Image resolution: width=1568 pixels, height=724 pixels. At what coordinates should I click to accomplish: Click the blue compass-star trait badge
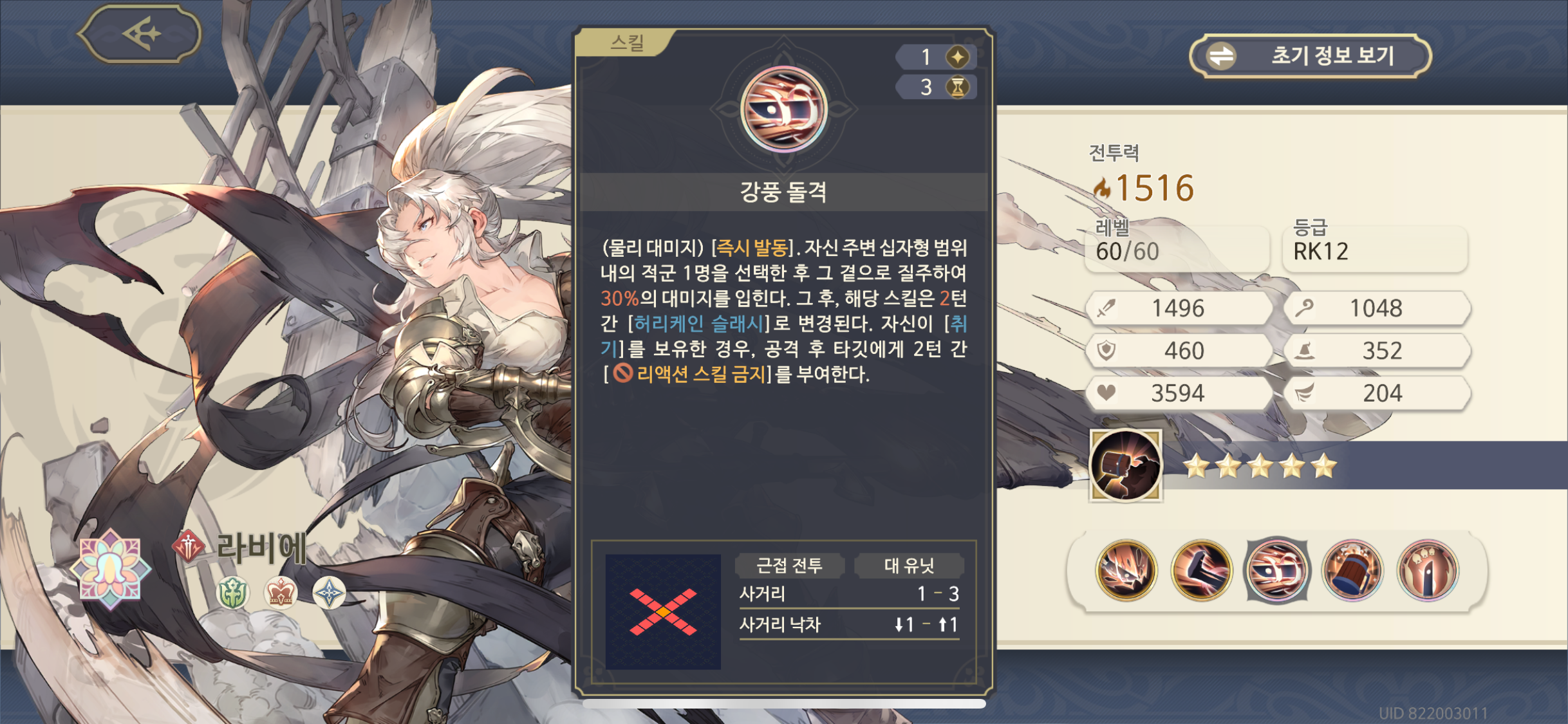click(x=329, y=593)
